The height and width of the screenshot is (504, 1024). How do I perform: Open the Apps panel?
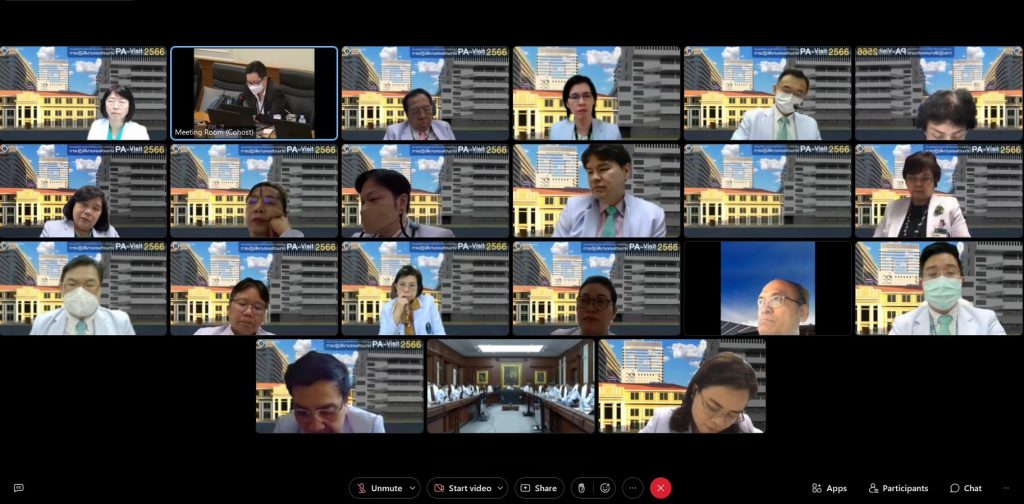[829, 488]
